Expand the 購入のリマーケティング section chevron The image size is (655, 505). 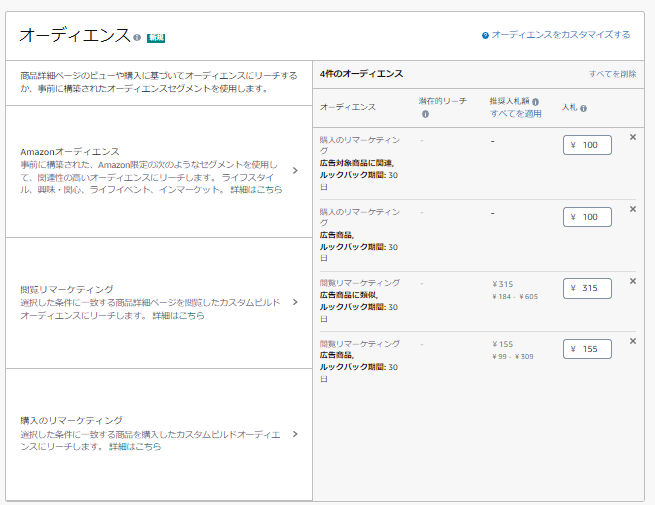pyautogui.click(x=295, y=434)
